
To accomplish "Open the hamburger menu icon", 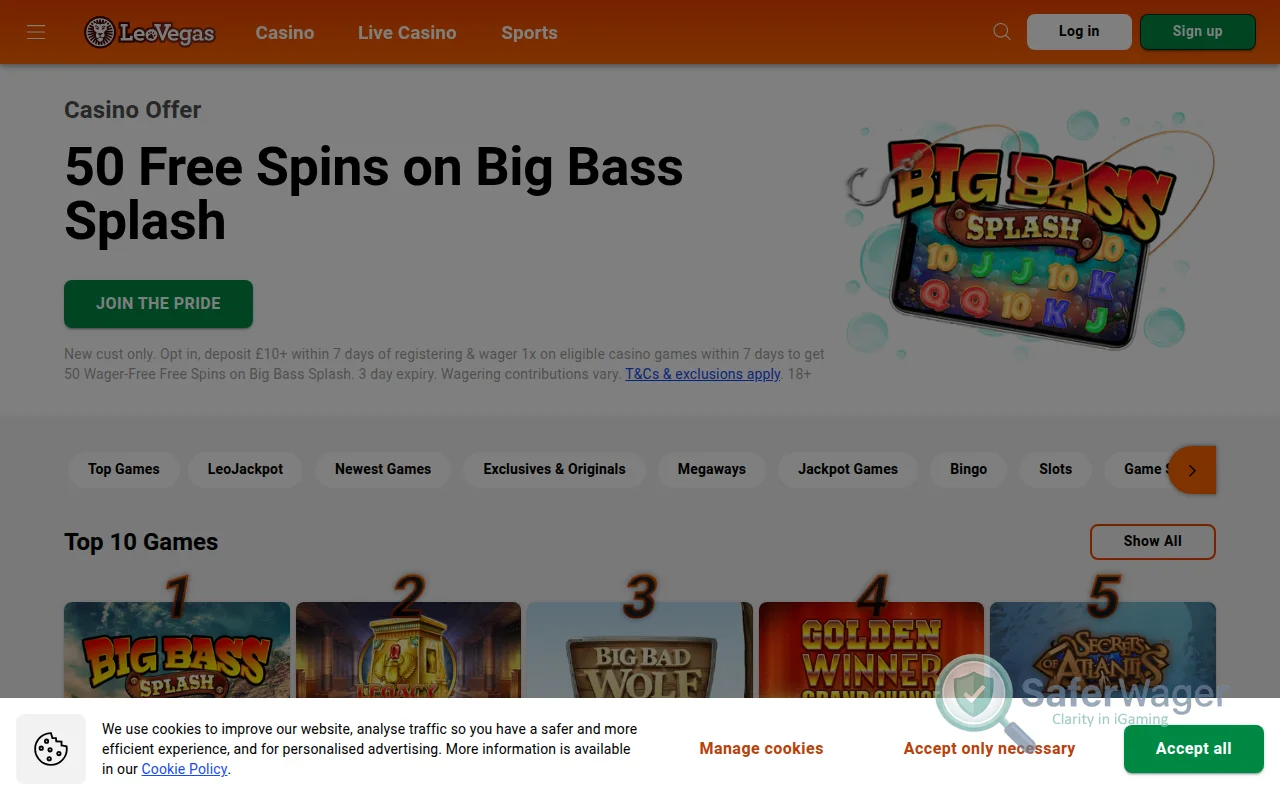I will (36, 32).
